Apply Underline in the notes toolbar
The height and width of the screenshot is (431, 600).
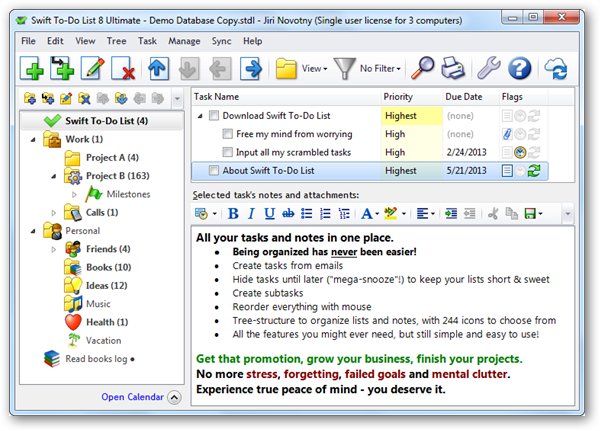pos(269,214)
